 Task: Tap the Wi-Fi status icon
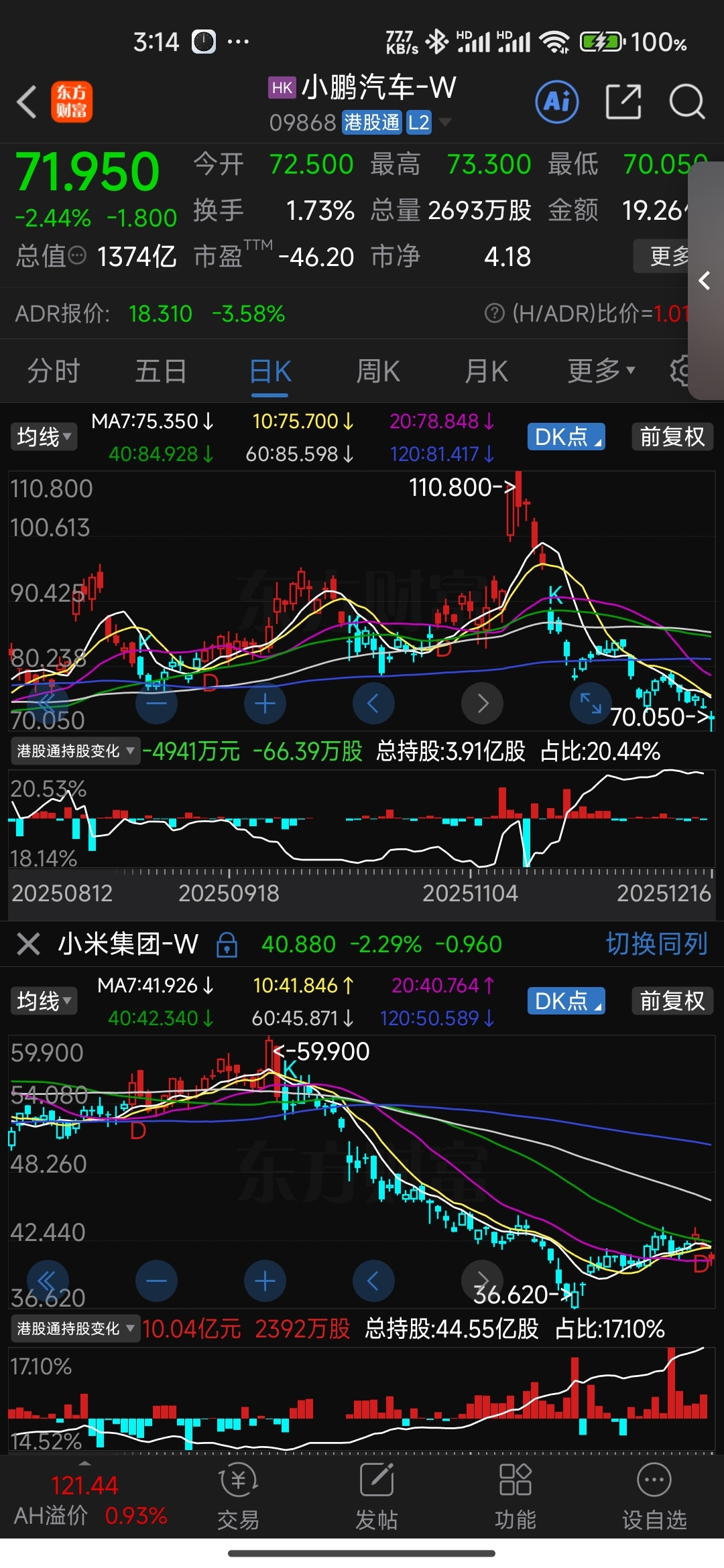555,42
